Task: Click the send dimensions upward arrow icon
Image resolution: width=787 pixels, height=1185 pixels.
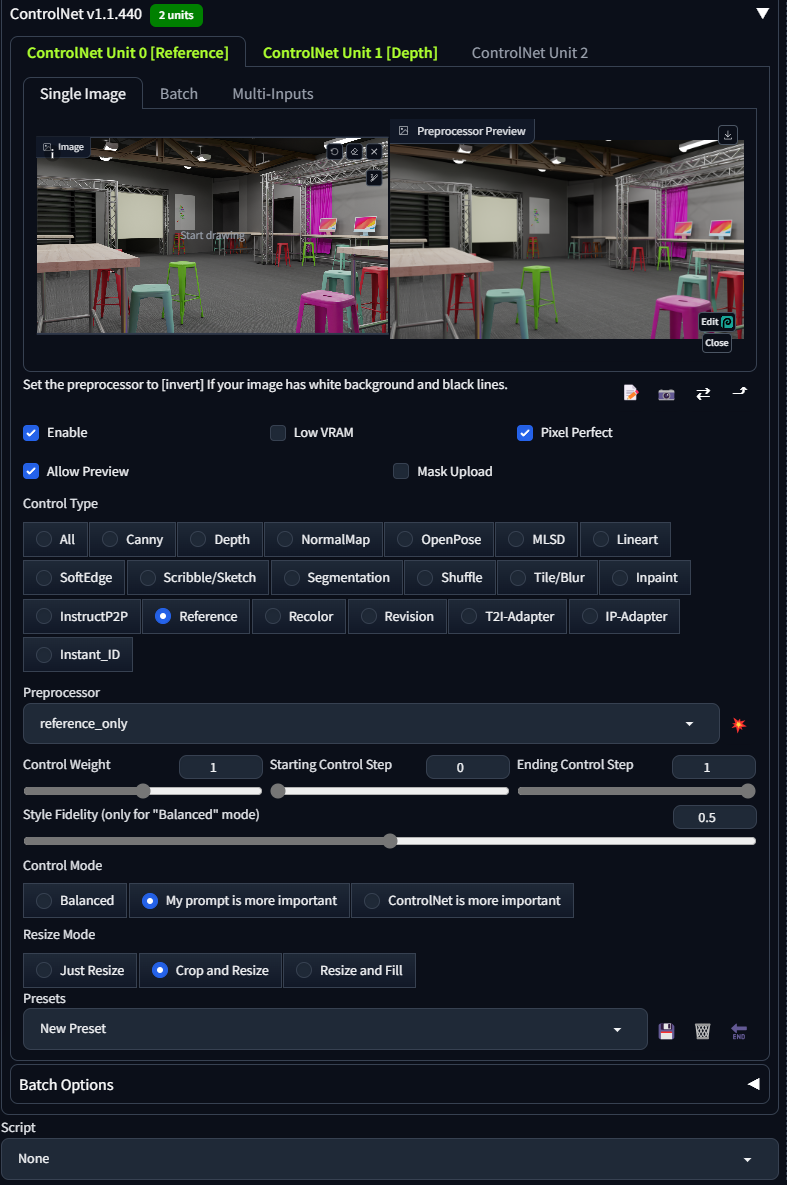Action: pyautogui.click(x=739, y=392)
